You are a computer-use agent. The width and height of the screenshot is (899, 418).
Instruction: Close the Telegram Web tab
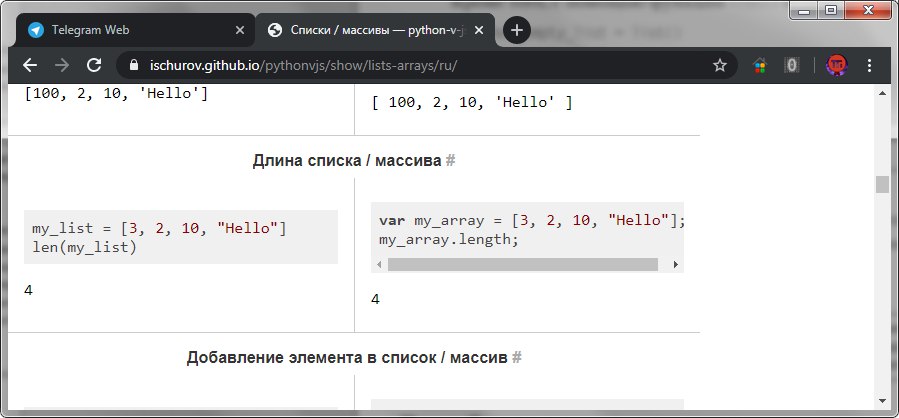coord(240,30)
